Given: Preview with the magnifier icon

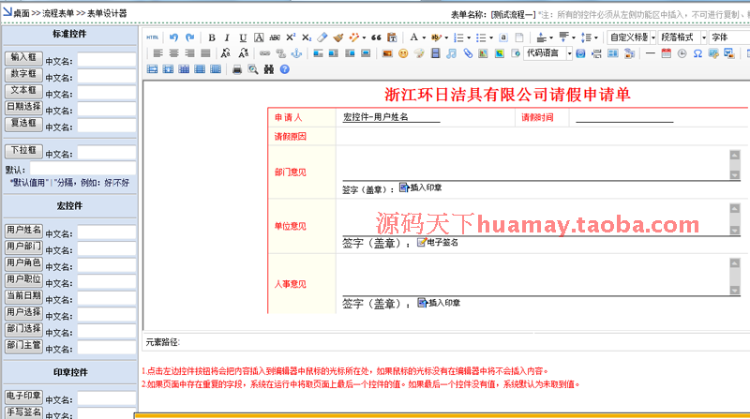Looking at the screenshot, I should pyautogui.click(x=253, y=69).
